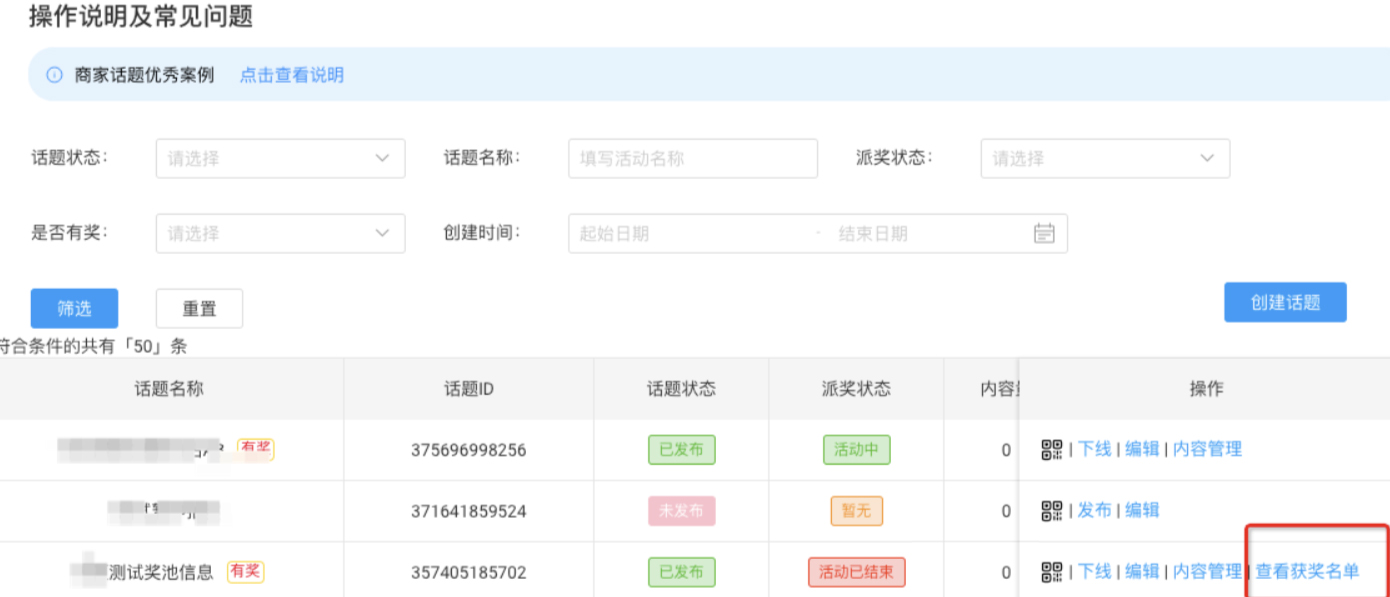1390x597 pixels.
Task: Click the info icon beside 商家话题优秀案例
Action: [53, 74]
